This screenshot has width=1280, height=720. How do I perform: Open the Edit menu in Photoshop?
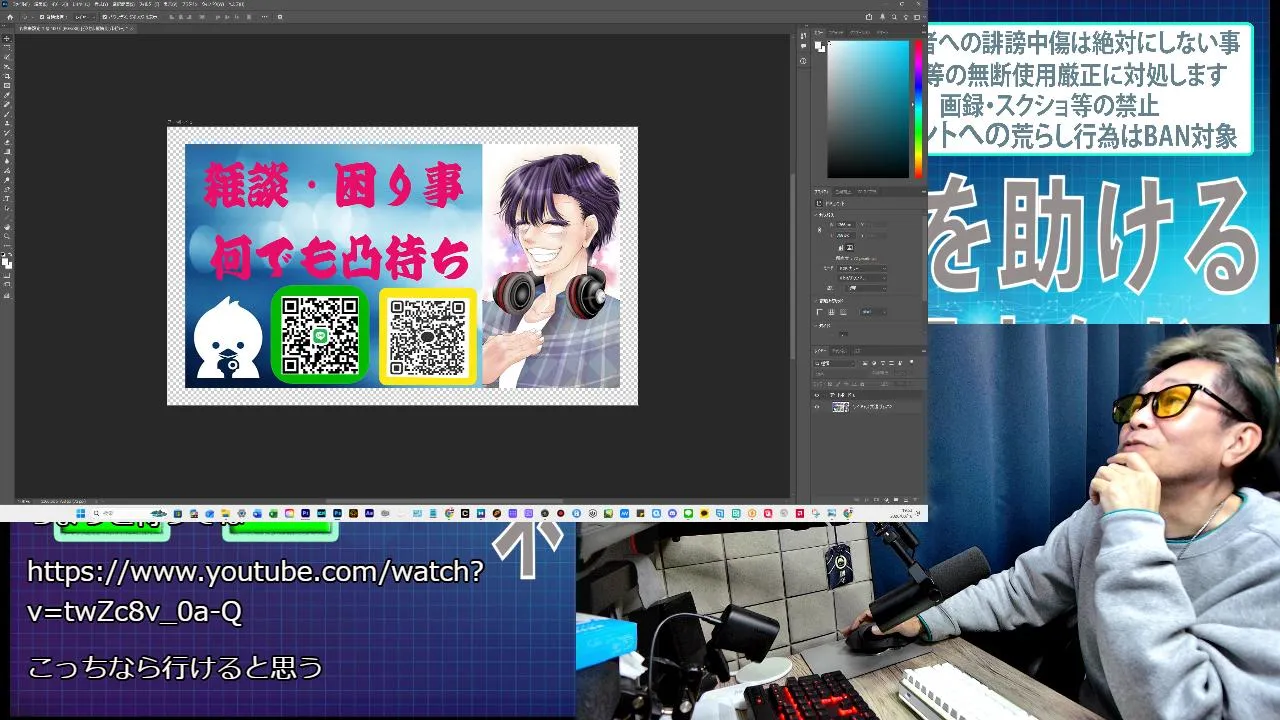point(40,4)
